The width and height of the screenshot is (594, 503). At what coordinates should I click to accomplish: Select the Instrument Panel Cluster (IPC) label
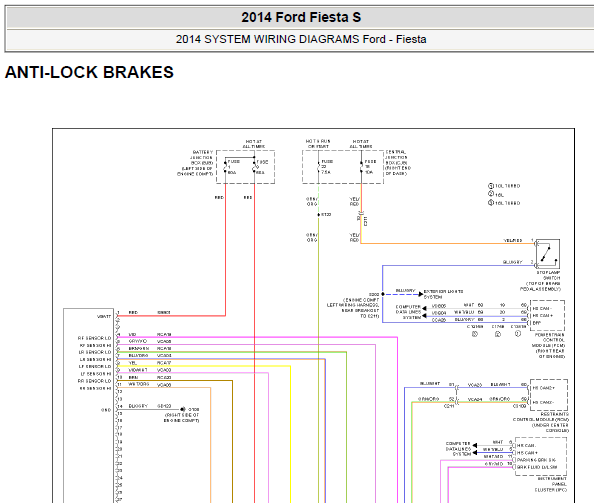(x=551, y=484)
